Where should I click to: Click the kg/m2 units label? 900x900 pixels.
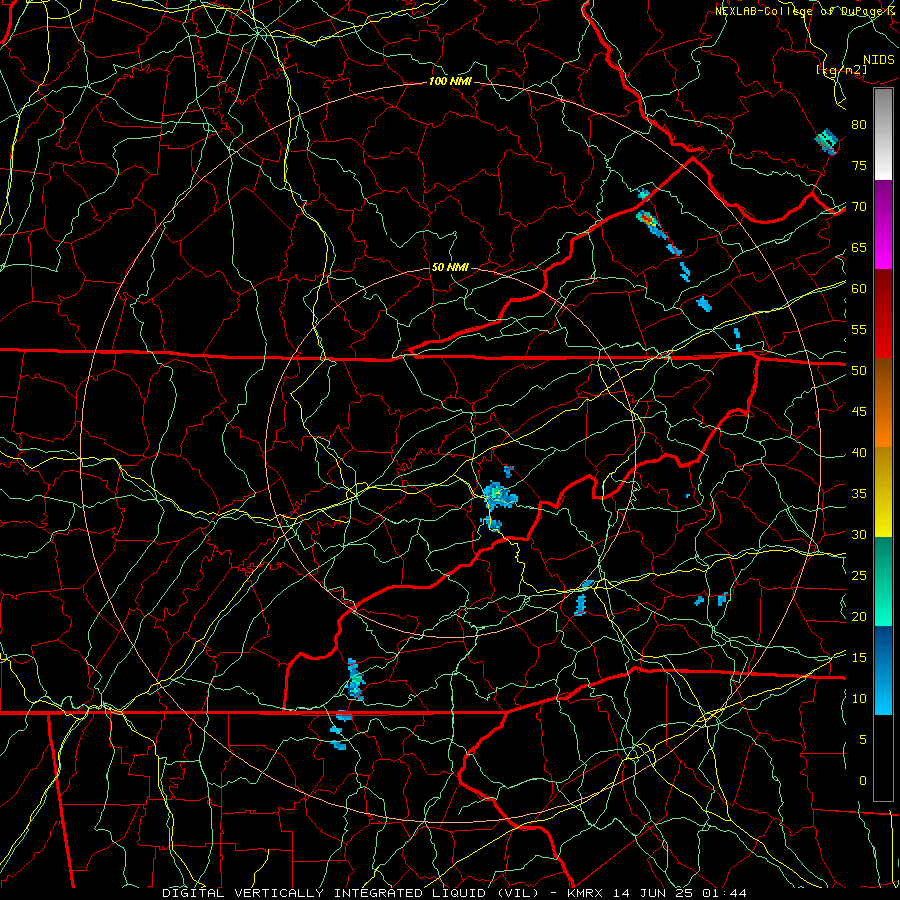(842, 70)
